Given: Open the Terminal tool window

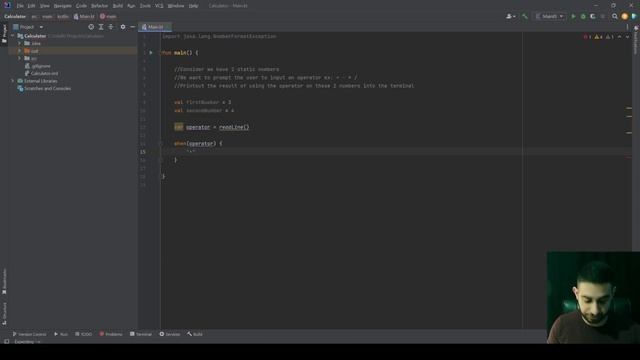Looking at the screenshot, I should click(x=140, y=334).
